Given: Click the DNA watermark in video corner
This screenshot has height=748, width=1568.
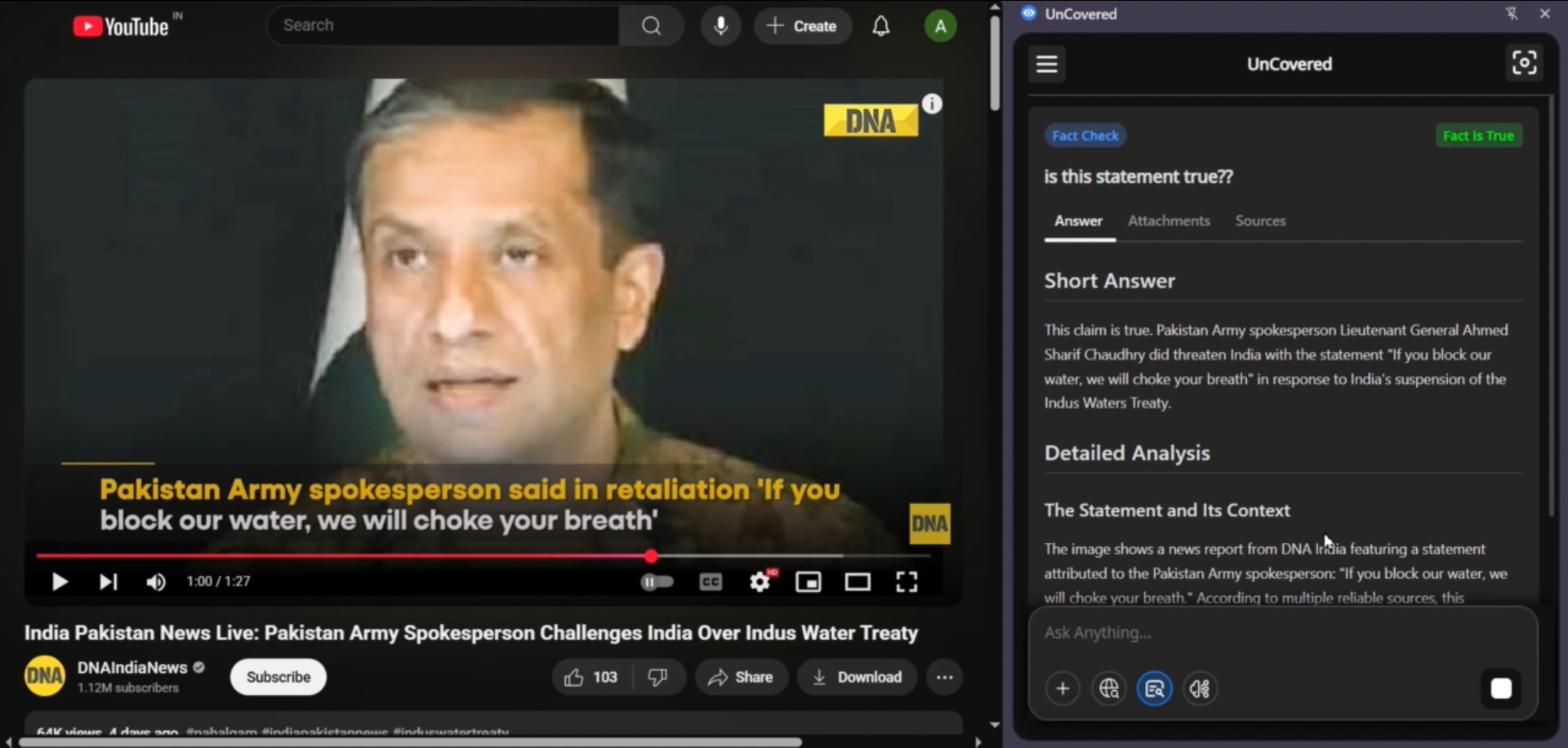Looking at the screenshot, I should pos(929,523).
